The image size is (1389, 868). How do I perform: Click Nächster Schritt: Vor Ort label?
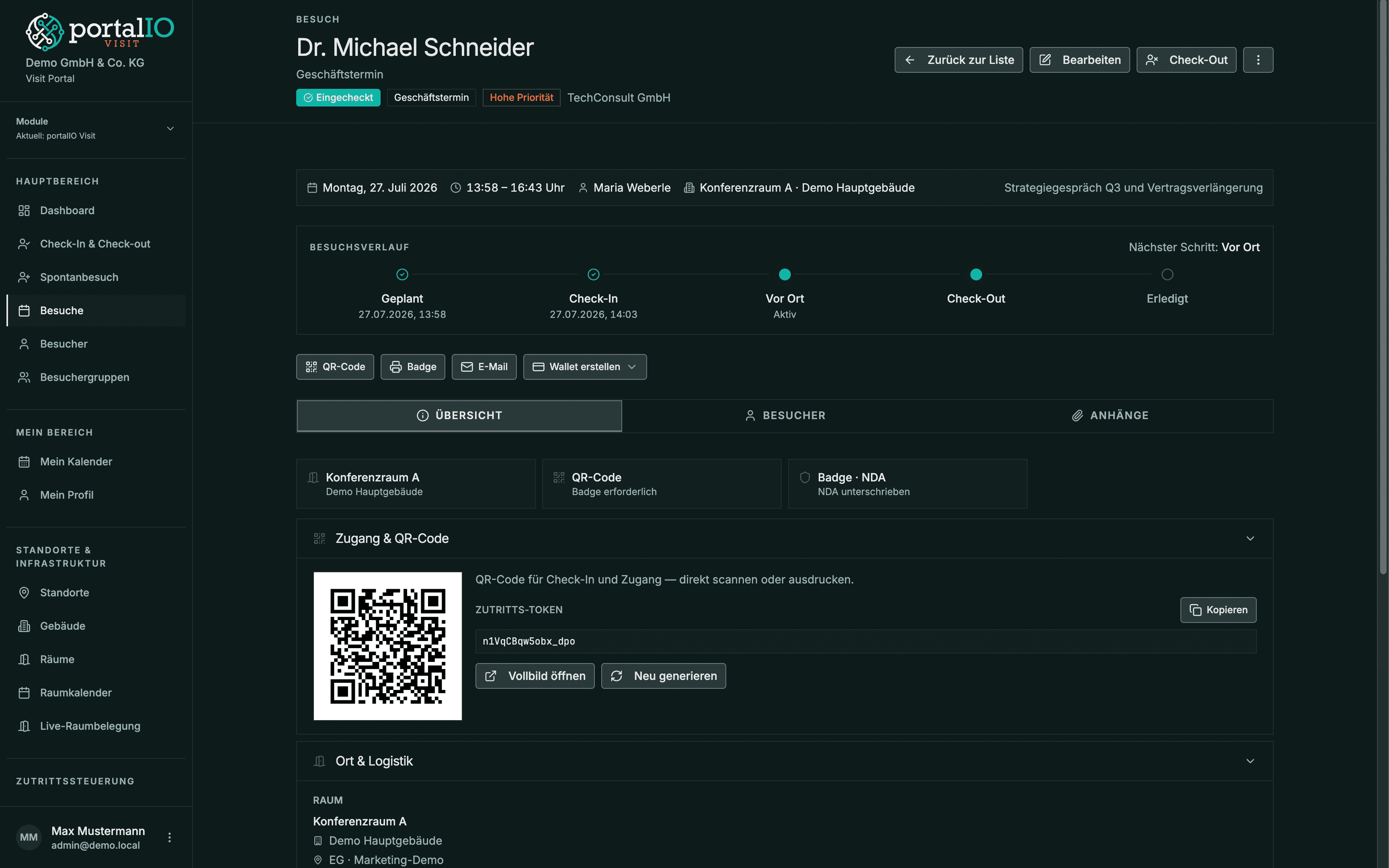(x=1194, y=248)
